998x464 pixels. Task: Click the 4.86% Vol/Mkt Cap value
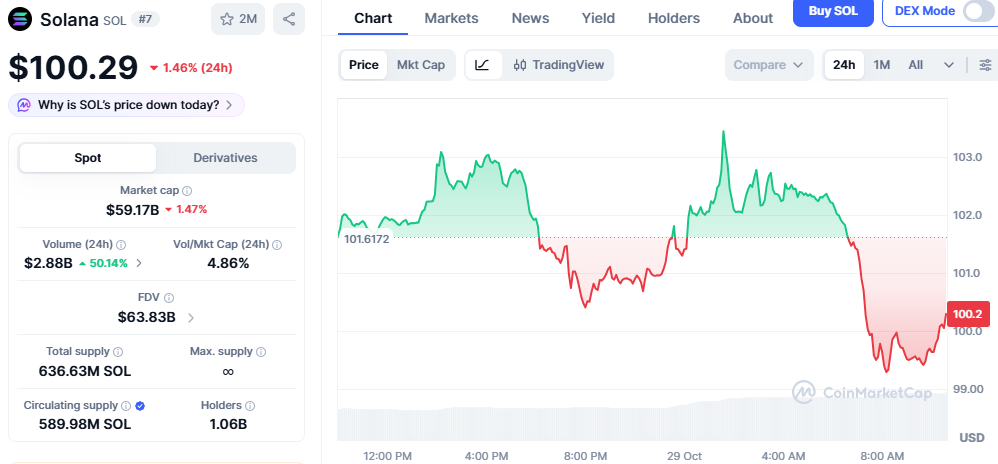pyautogui.click(x=228, y=263)
